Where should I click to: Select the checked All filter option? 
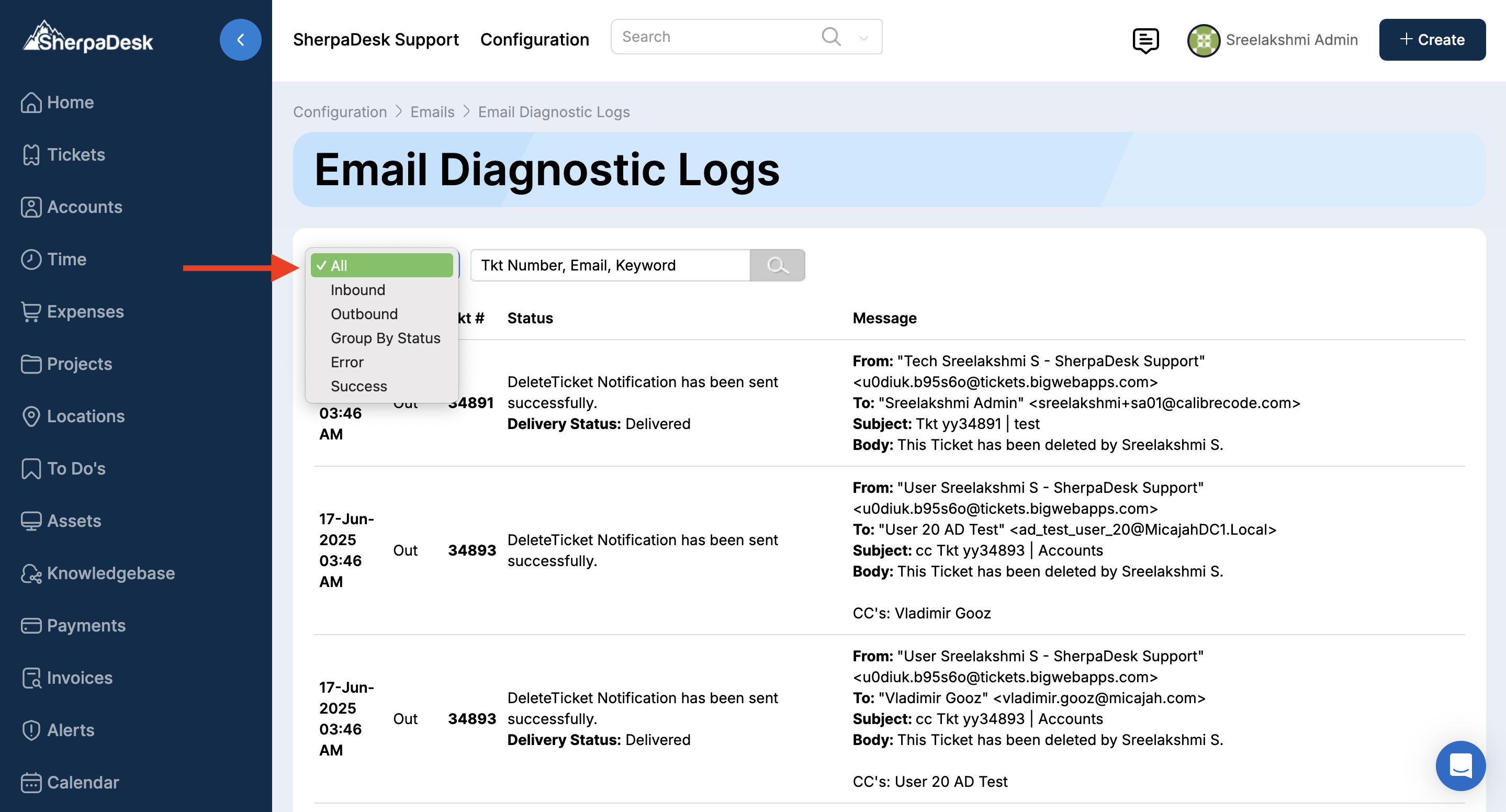pyautogui.click(x=382, y=265)
